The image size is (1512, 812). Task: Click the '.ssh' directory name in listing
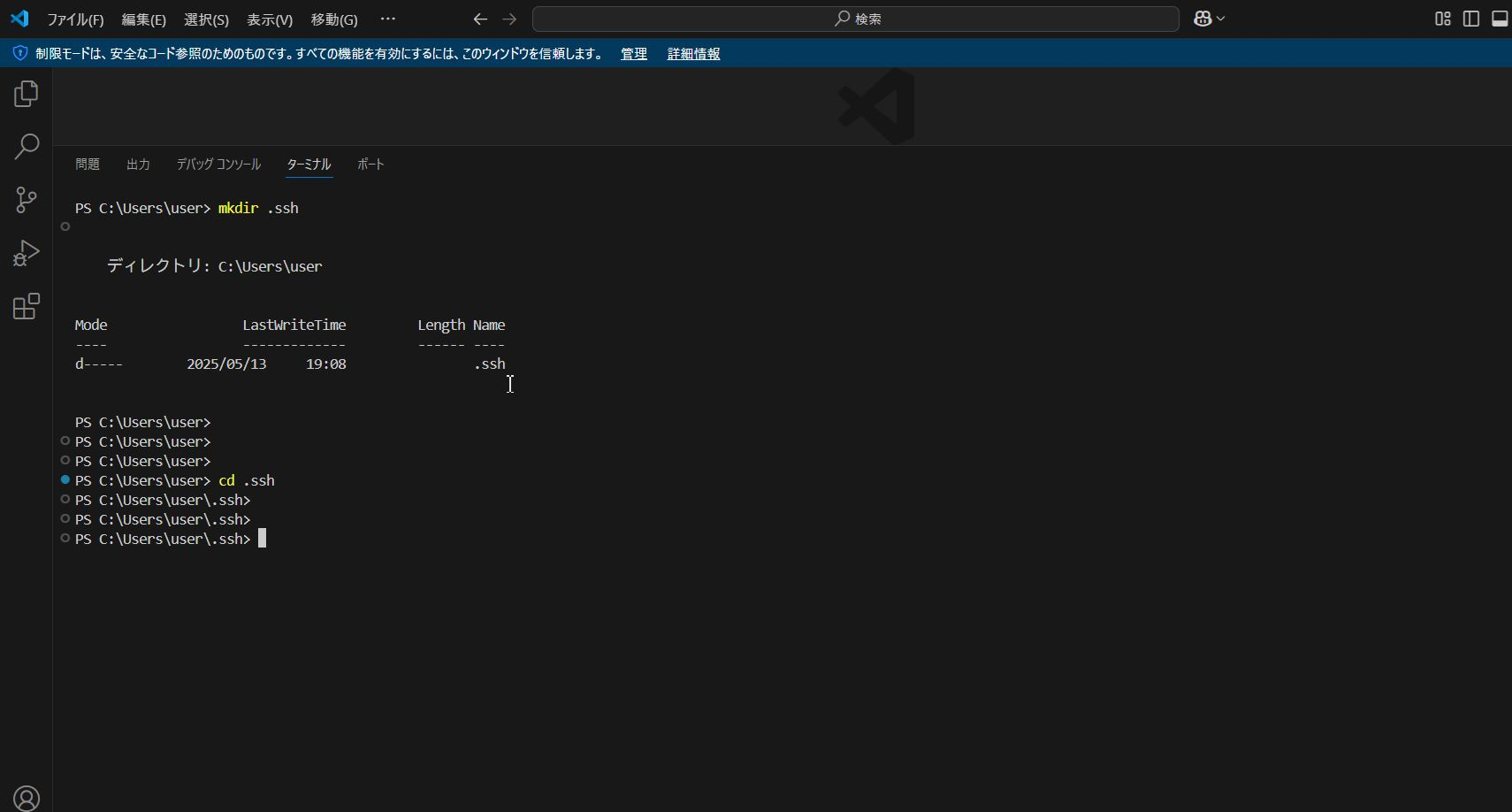pyautogui.click(x=490, y=364)
